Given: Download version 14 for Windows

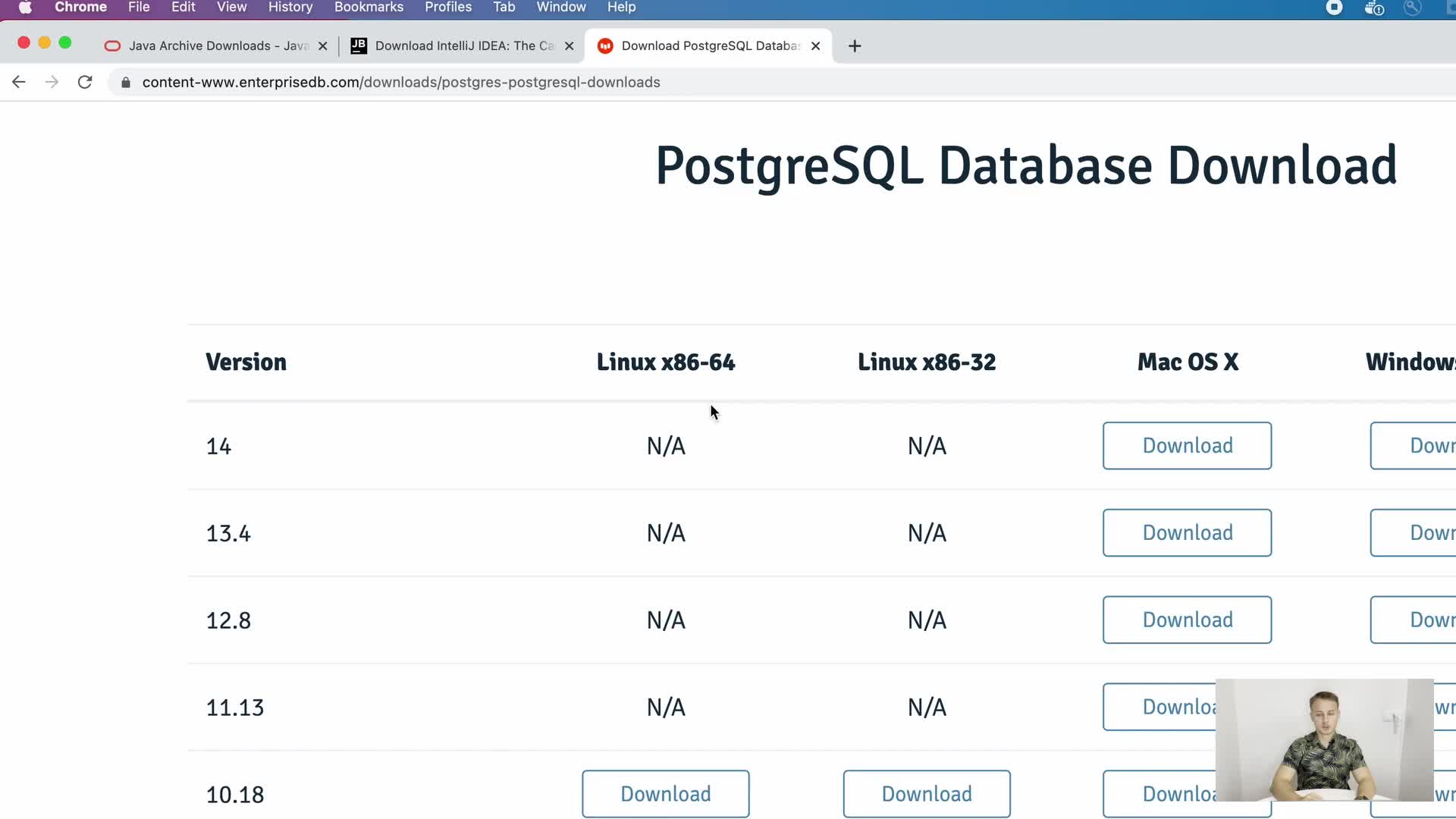Looking at the screenshot, I should click(1414, 446).
